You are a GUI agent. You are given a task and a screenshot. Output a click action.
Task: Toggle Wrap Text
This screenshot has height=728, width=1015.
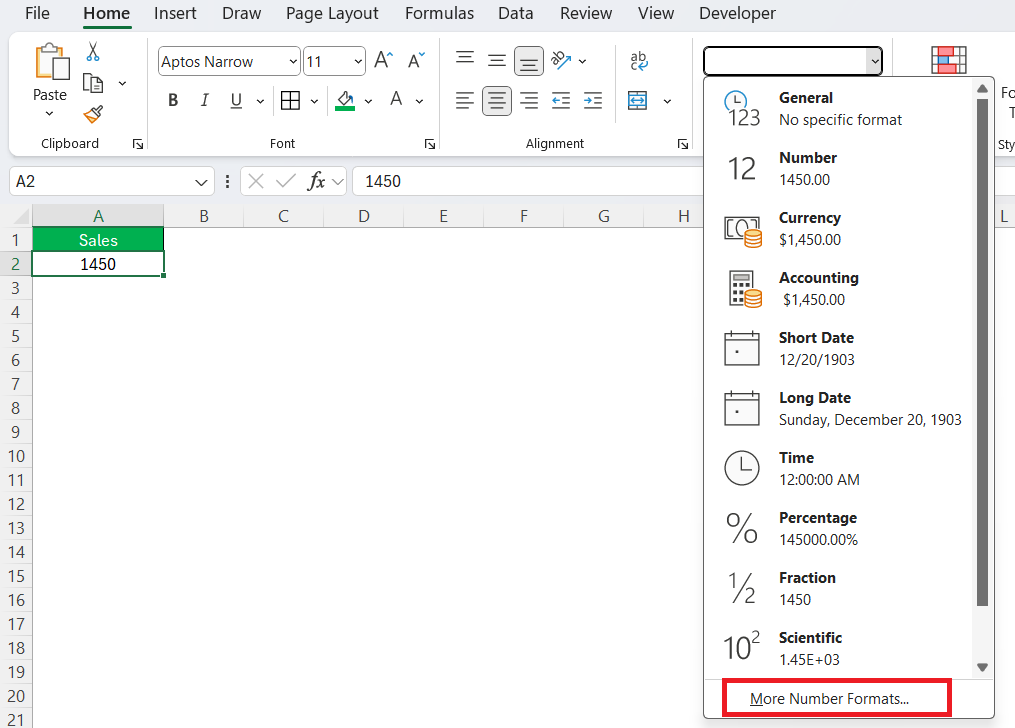638,61
